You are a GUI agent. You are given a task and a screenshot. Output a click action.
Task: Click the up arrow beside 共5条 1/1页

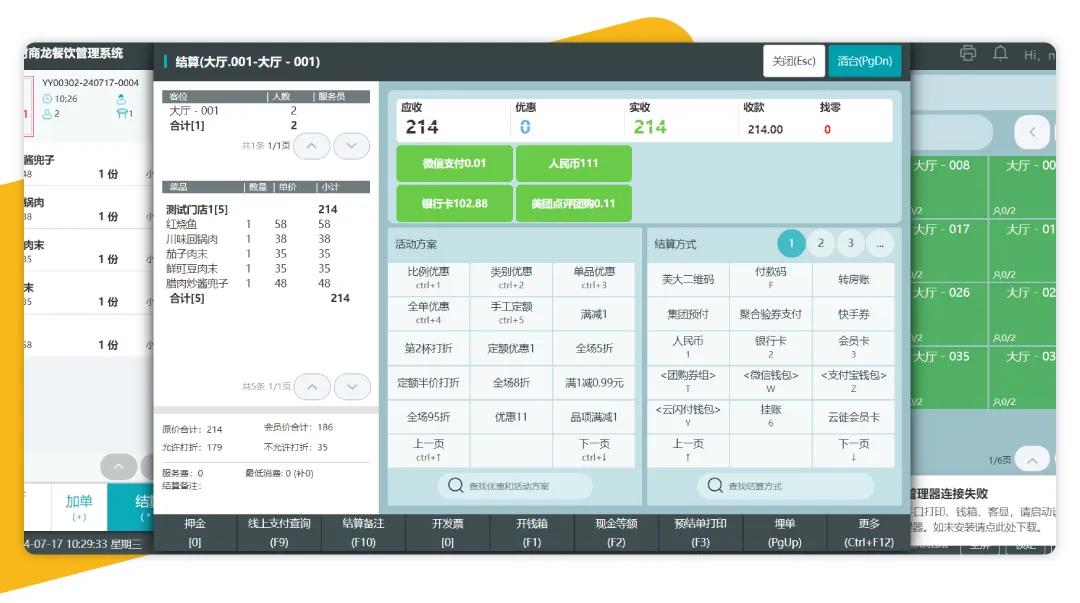click(x=312, y=387)
